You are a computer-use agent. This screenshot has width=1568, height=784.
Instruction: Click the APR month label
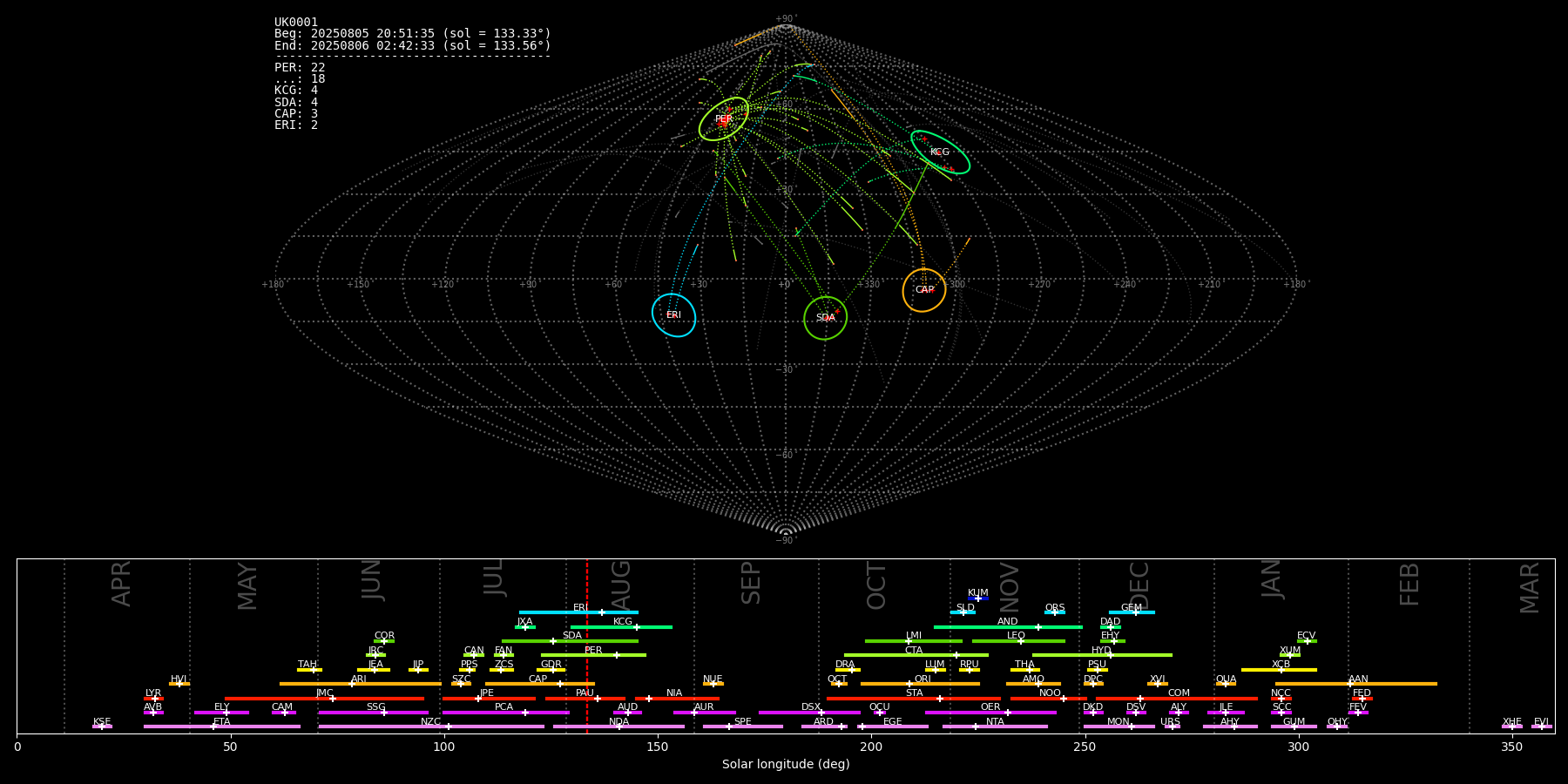pos(121,584)
